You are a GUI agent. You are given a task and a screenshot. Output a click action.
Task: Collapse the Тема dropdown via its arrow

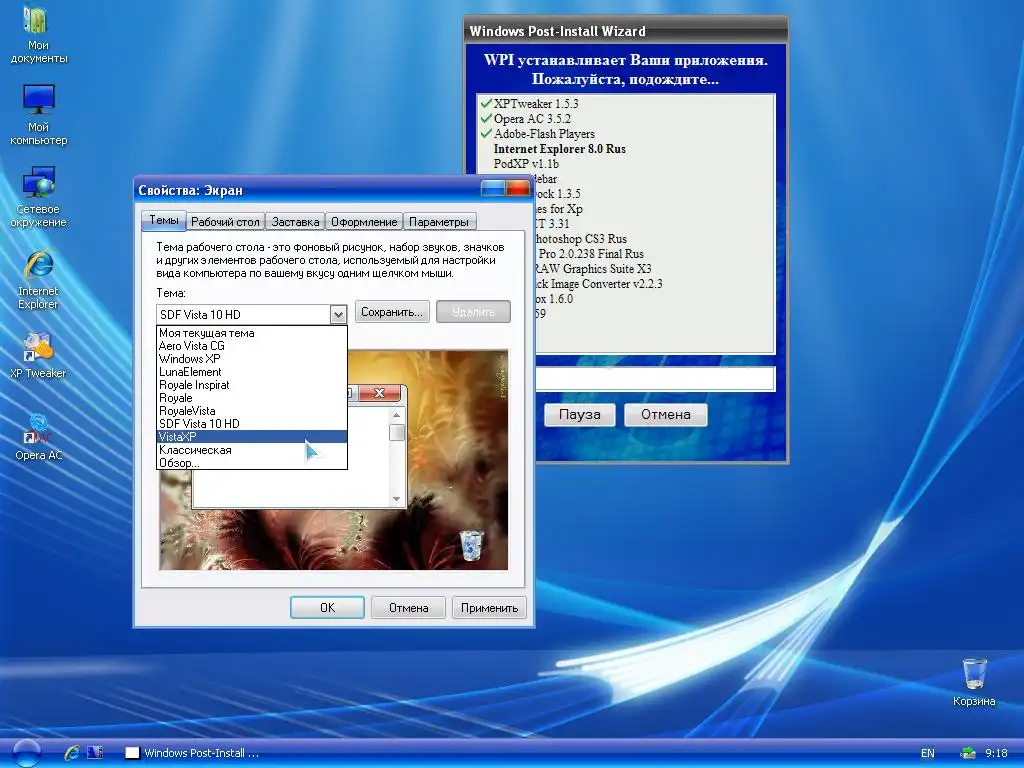pos(338,315)
